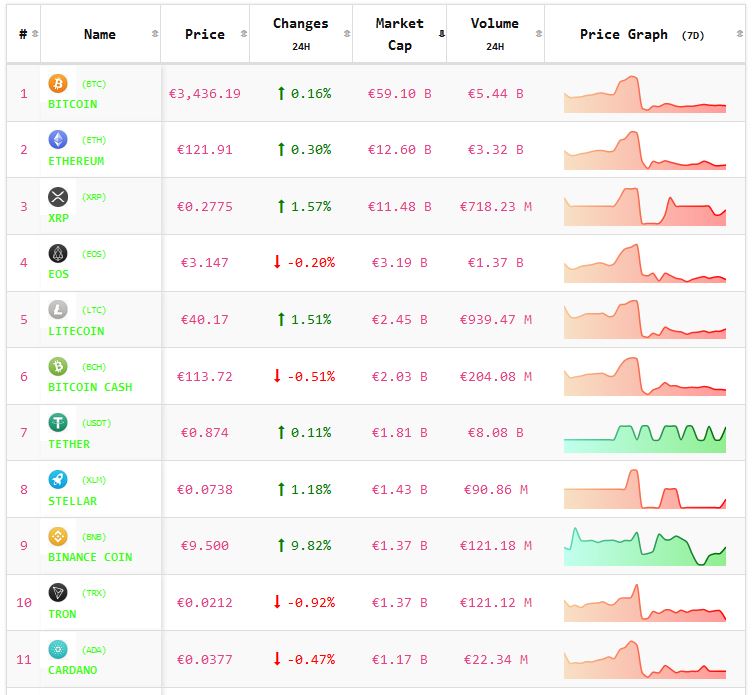Click the Cardano coin icon
This screenshot has height=695, width=754.
[x=58, y=650]
